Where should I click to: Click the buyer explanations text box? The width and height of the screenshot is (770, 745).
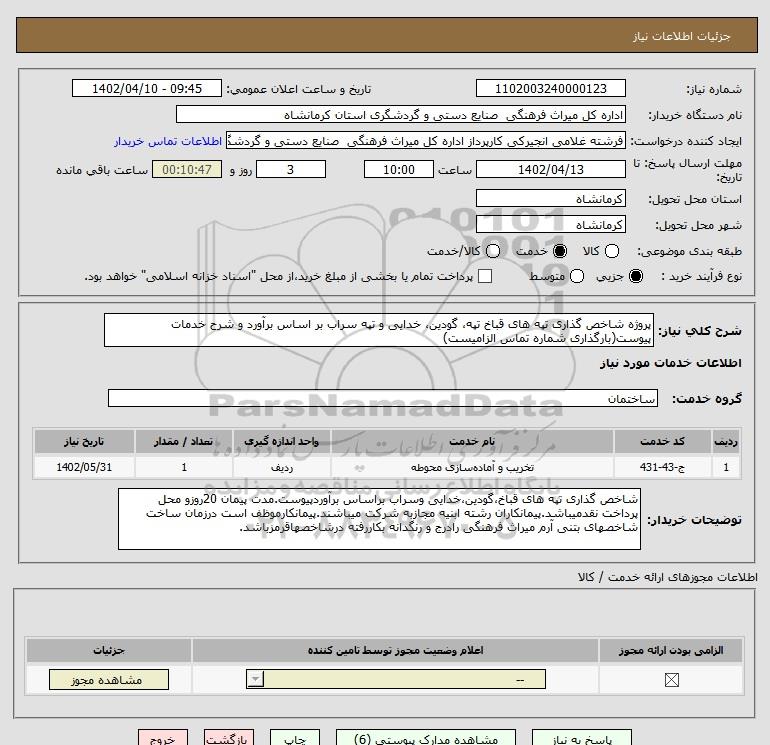379,519
